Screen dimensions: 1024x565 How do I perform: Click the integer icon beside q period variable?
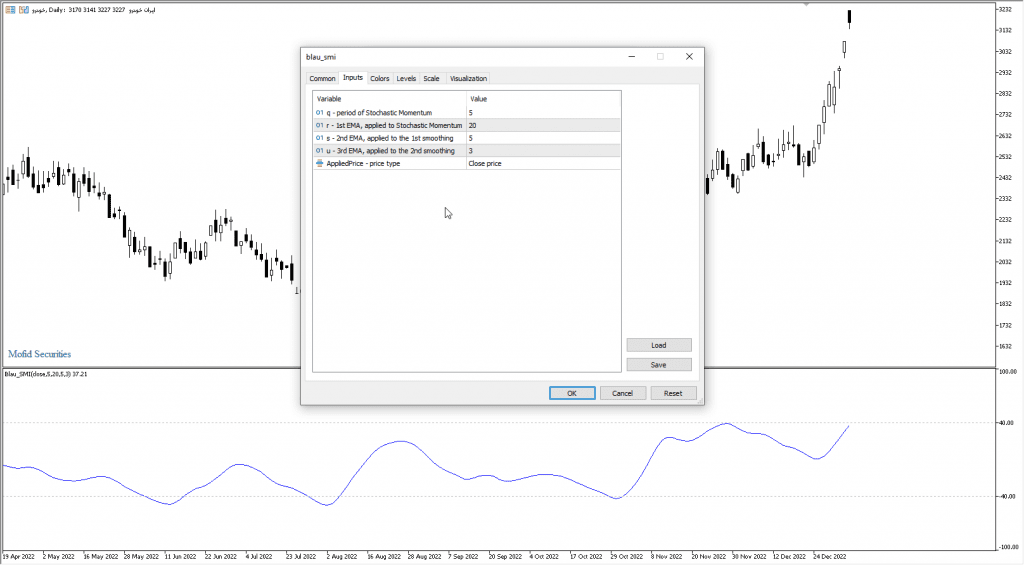(320, 113)
